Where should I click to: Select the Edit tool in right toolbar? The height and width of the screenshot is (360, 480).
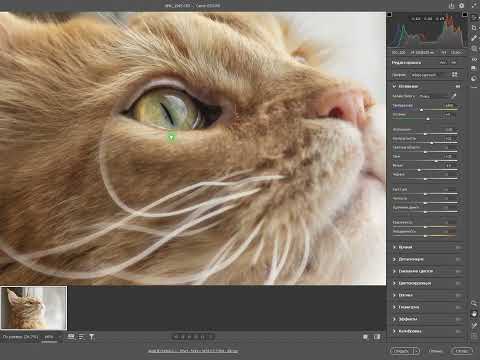(x=474, y=18)
